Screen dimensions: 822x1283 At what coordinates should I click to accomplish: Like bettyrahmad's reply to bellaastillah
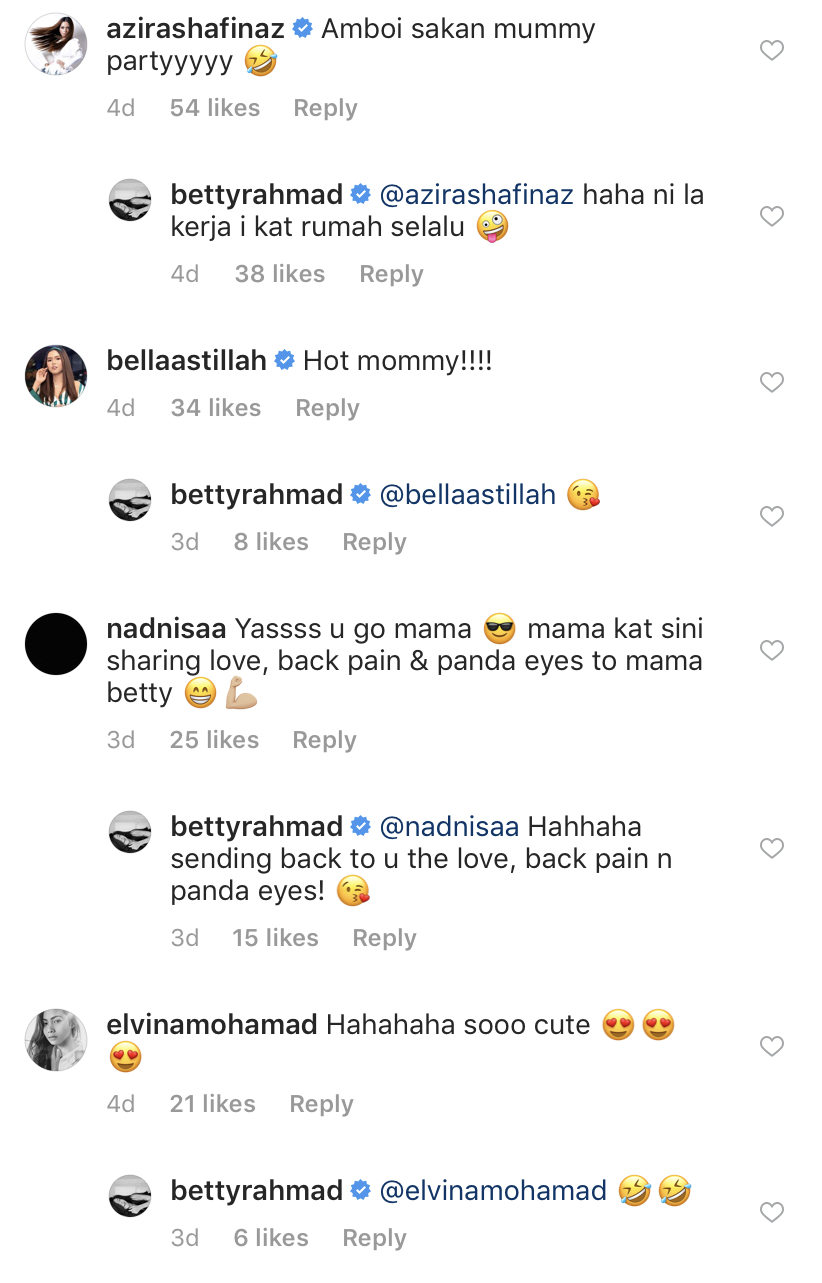click(x=771, y=516)
